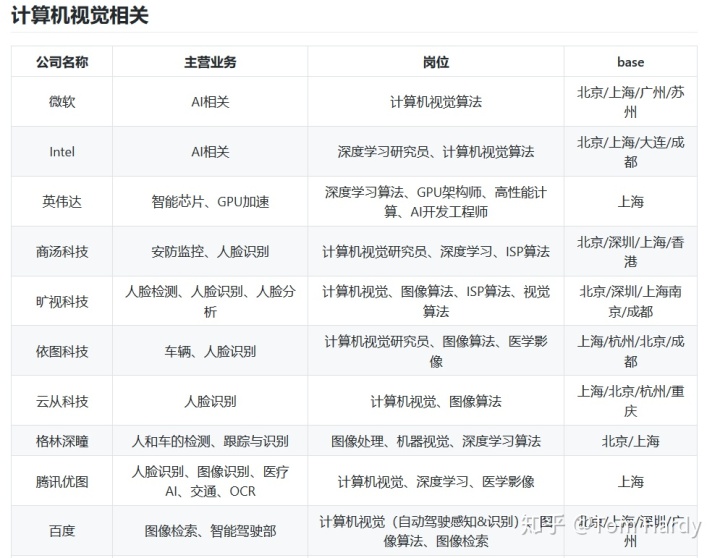720x558 pixels.
Task: Click the 计算机视觉、图像算法 cell
Action: pos(436,402)
